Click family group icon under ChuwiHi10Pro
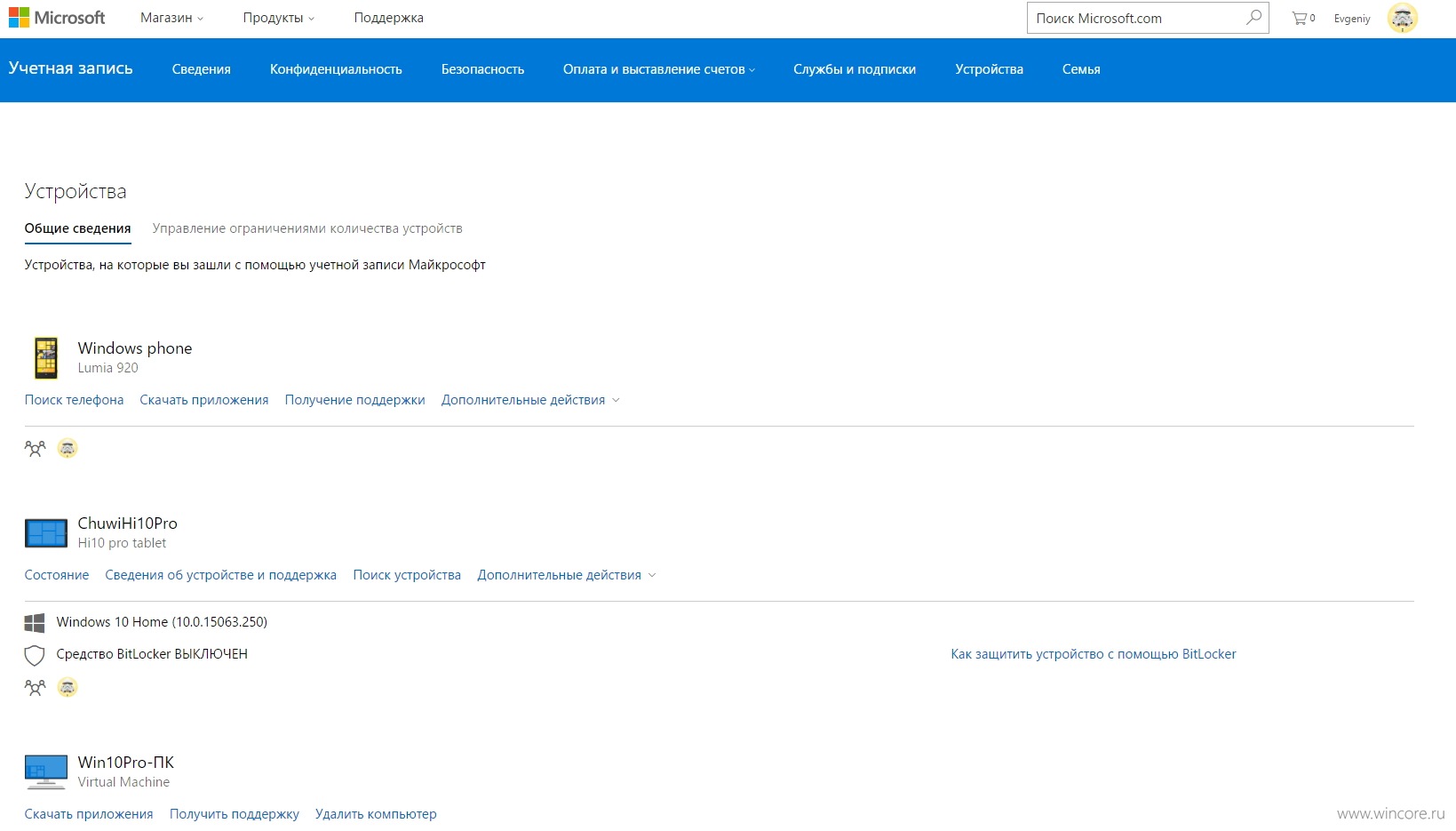This screenshot has width=1456, height=831. click(35, 688)
